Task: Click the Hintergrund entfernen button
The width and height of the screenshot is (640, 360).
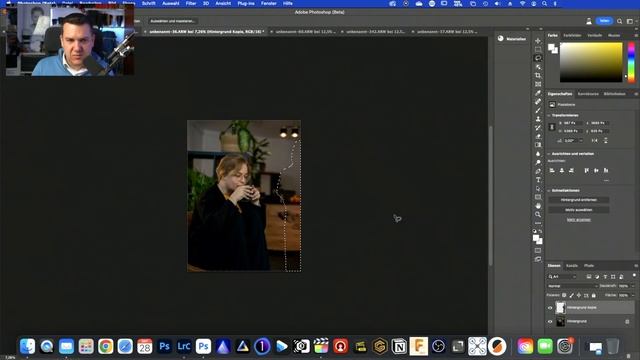Action: pyautogui.click(x=578, y=200)
